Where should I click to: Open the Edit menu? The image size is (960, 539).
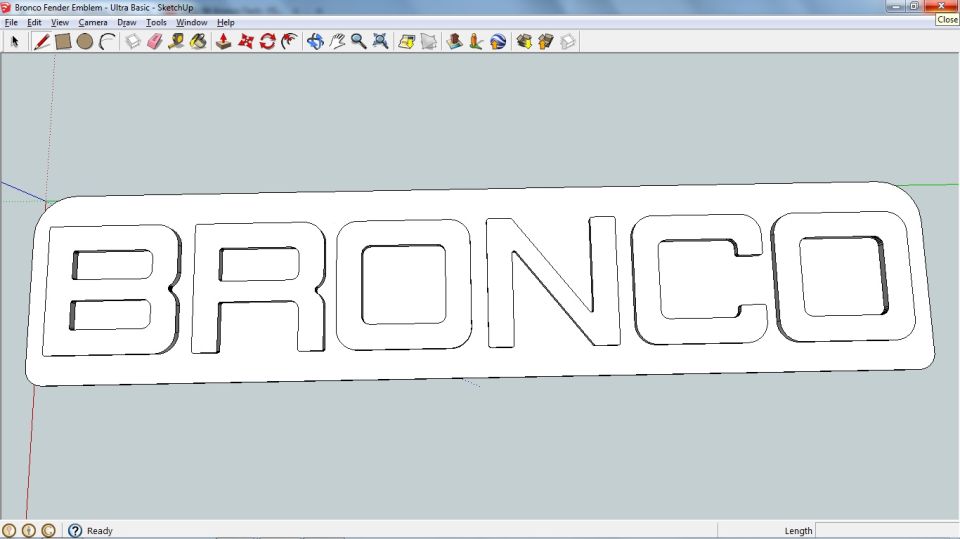pyautogui.click(x=34, y=22)
